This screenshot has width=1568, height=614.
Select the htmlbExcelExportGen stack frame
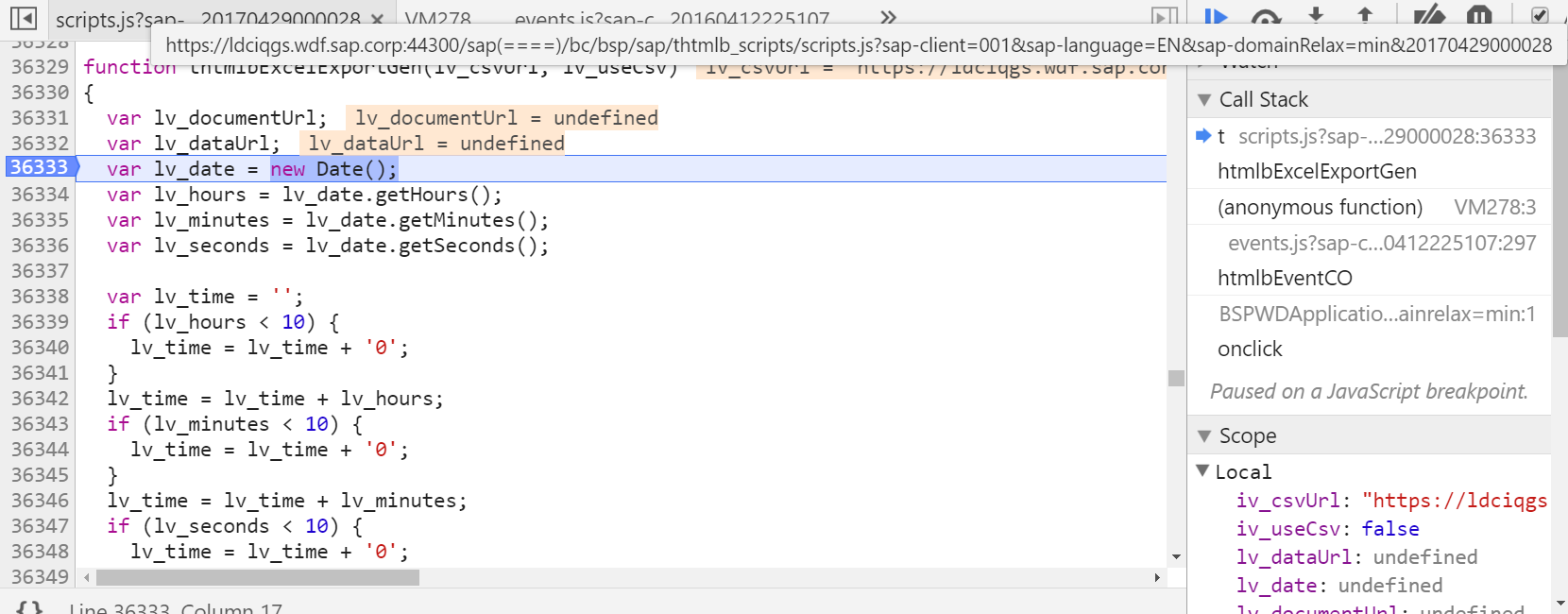[1317, 171]
